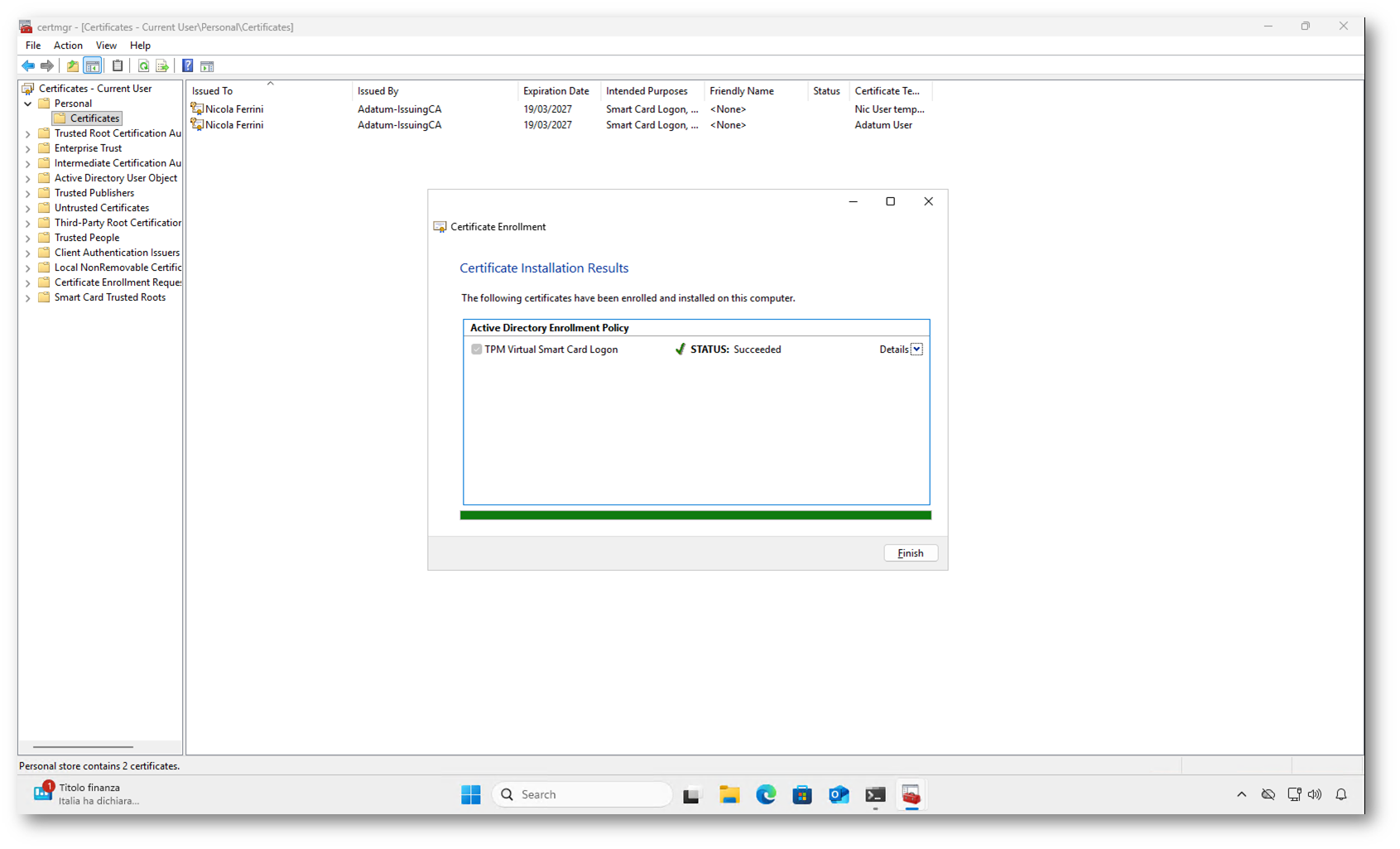Click the Finish button
Viewport: 1400px width, 849px height.
(x=910, y=553)
